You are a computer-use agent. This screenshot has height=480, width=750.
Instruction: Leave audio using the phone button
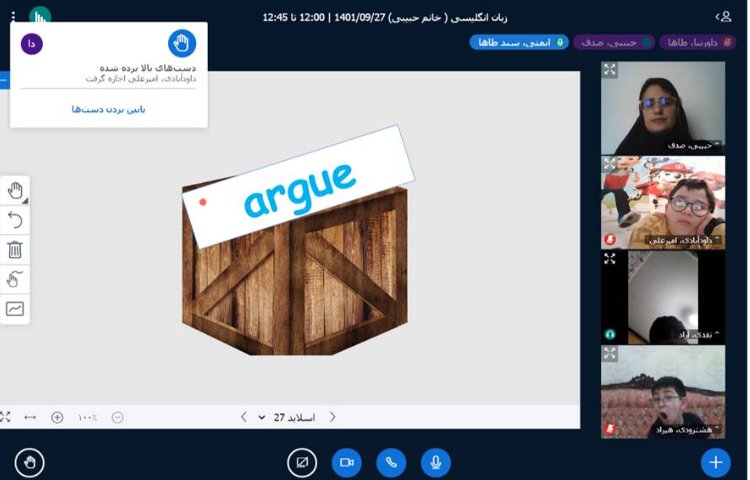tap(391, 461)
